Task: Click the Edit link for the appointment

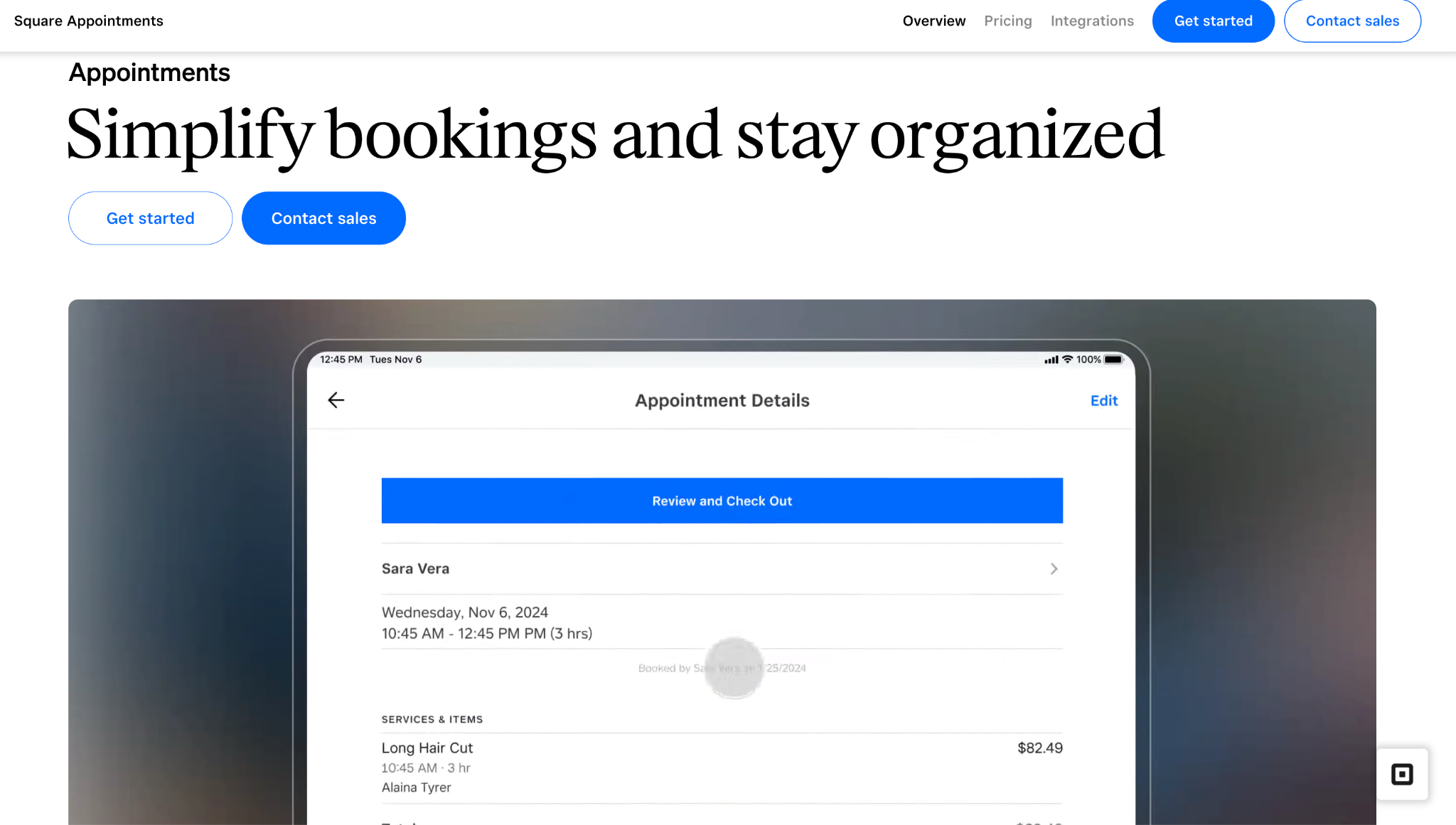Action: pos(1103,400)
